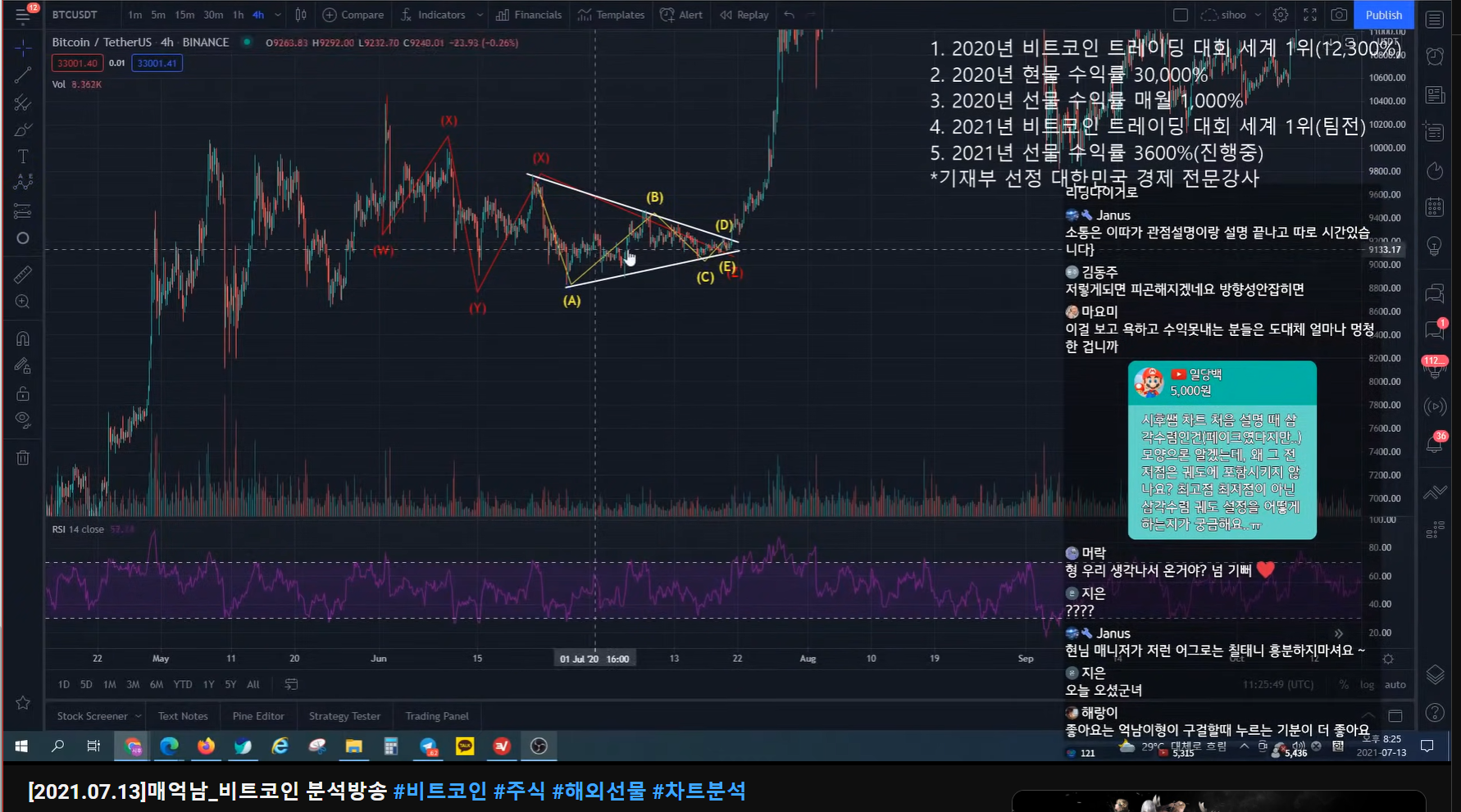Click the buy price 33001.41 button
Image resolution: width=1461 pixels, height=812 pixels.
pyautogui.click(x=157, y=63)
